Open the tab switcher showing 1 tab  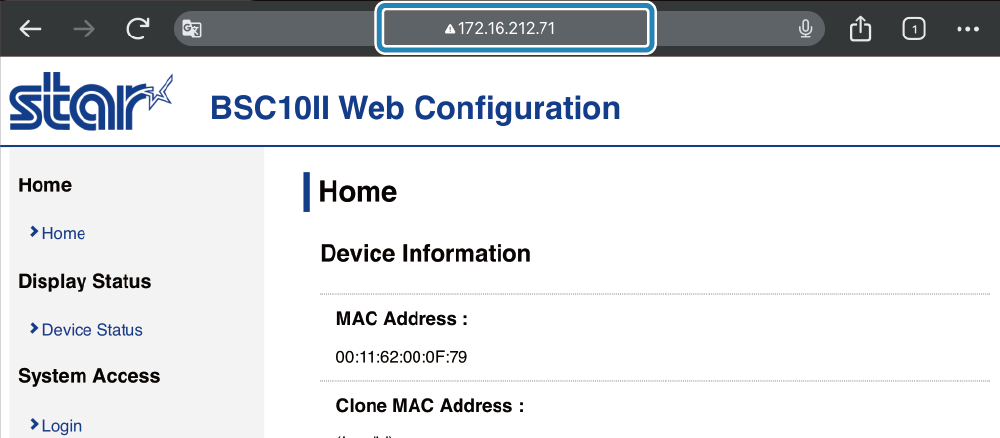(x=913, y=29)
